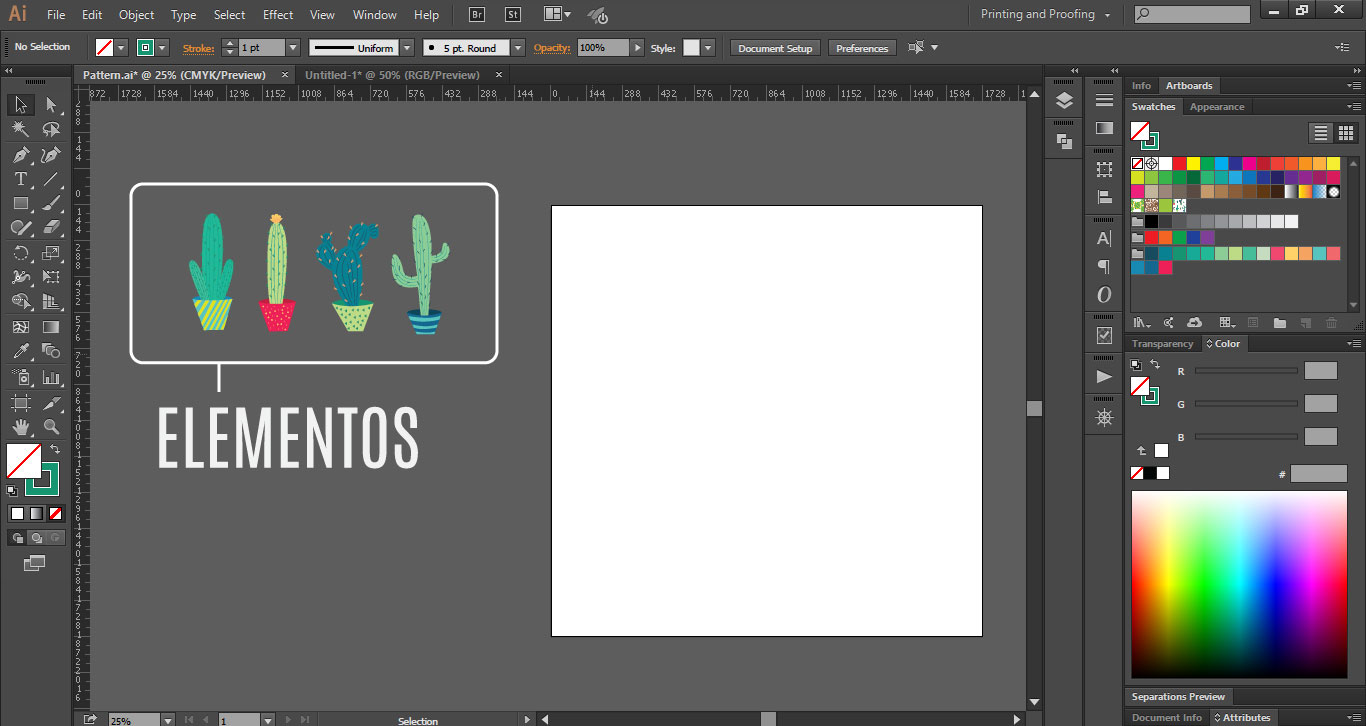Open the Effect menu
The height and width of the screenshot is (726, 1366).
coord(278,15)
